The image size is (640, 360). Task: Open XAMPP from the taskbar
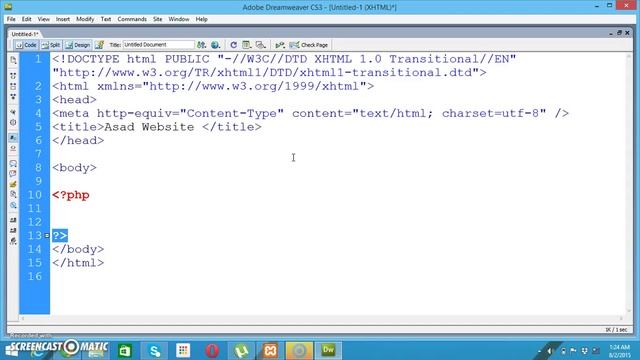pos(270,350)
